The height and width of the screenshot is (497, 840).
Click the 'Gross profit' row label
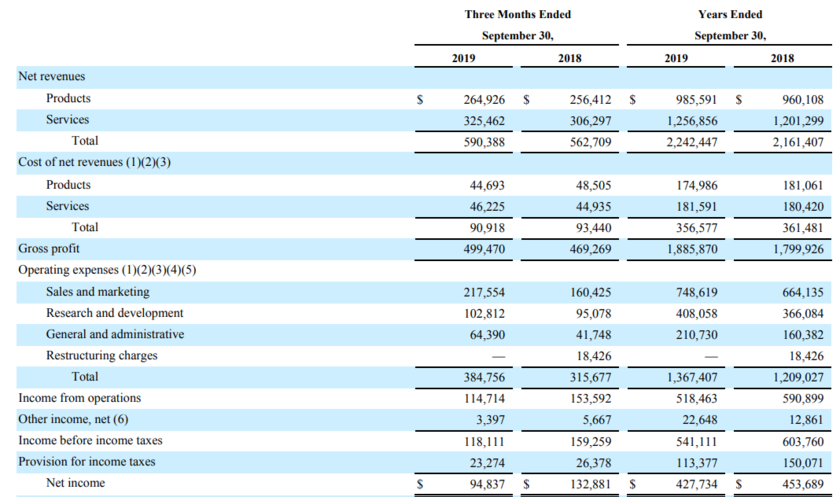tap(49, 248)
